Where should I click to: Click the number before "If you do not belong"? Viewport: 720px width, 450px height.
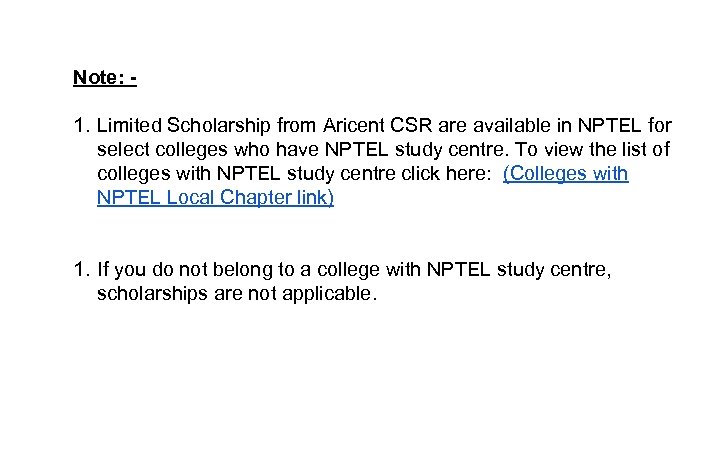(80, 270)
